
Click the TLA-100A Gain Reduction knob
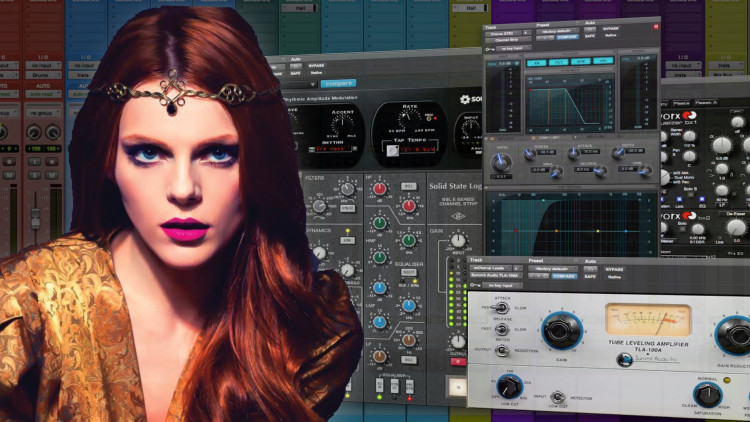point(734,336)
